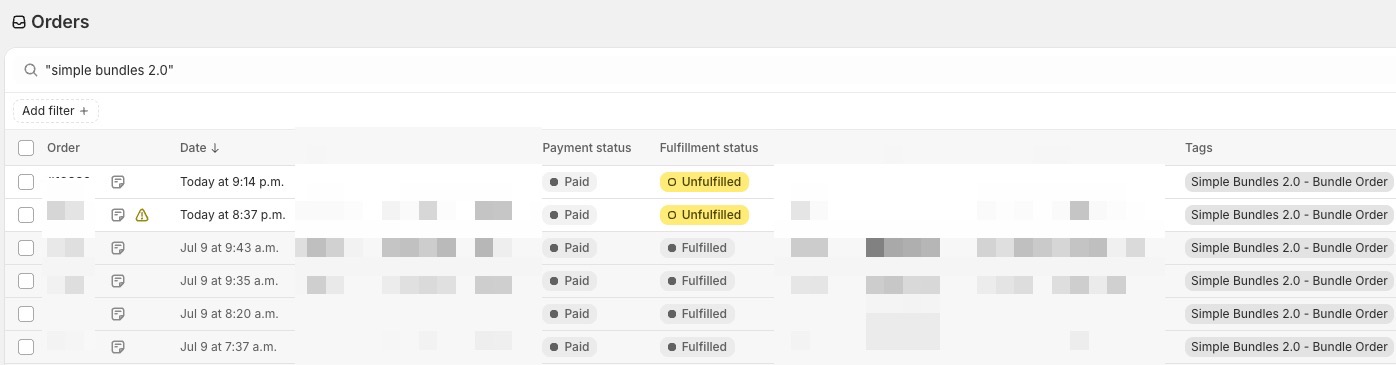Open note icon on Jul 9 8:20 a.m. order
The width and height of the screenshot is (1396, 365).
pyautogui.click(x=118, y=314)
